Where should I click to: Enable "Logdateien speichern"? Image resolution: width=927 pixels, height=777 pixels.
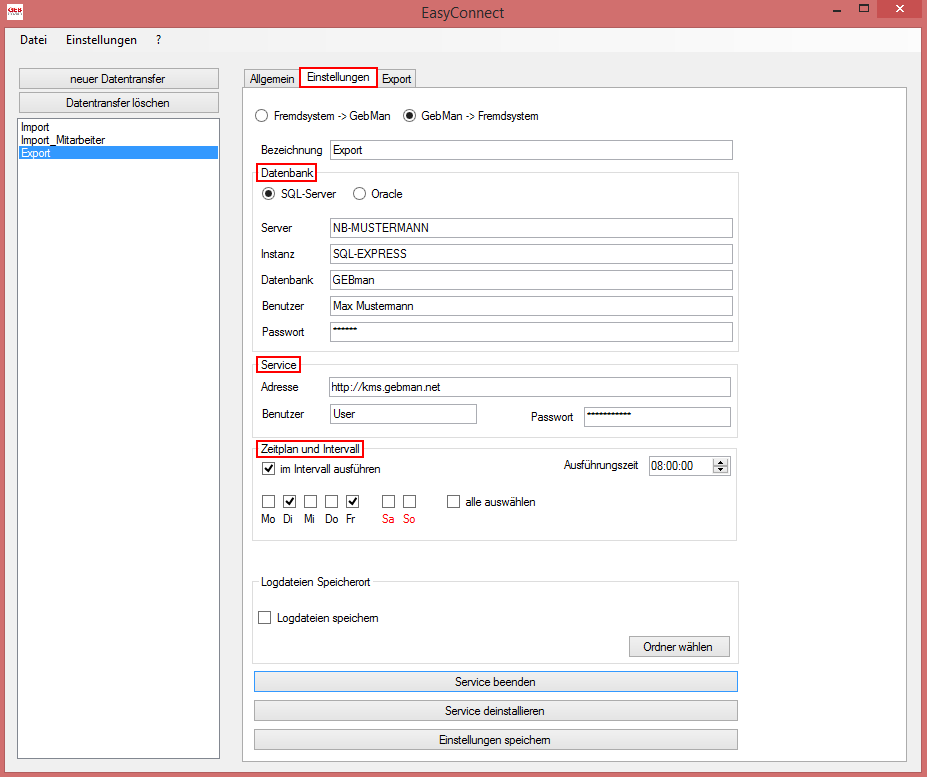pyautogui.click(x=264, y=617)
